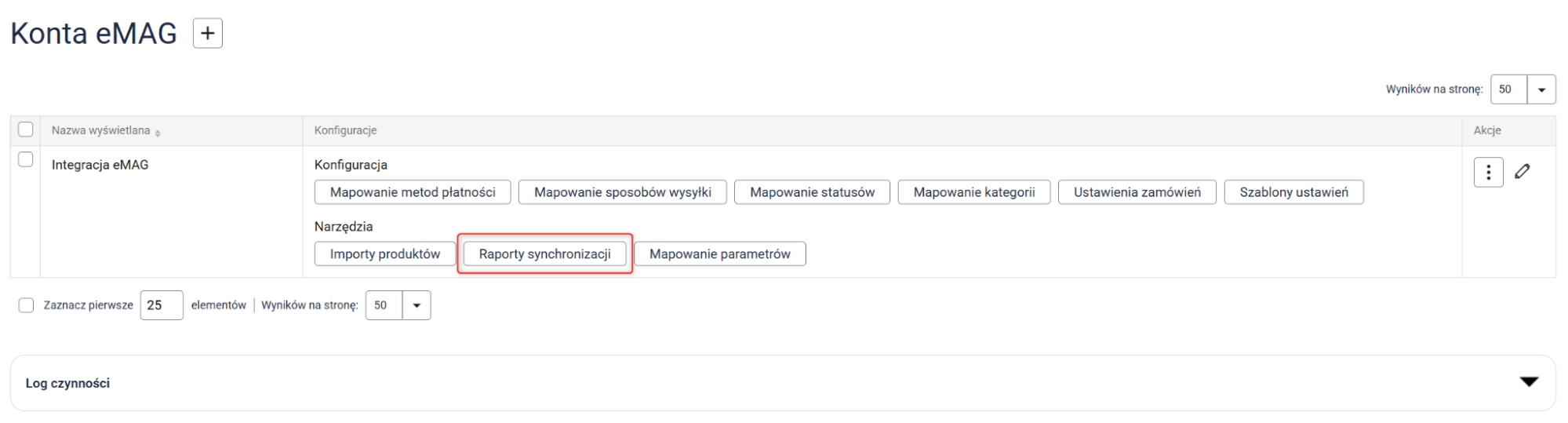Open Mapowanie kategorii configuration
This screenshot has height=423, width=1568.
973,192
